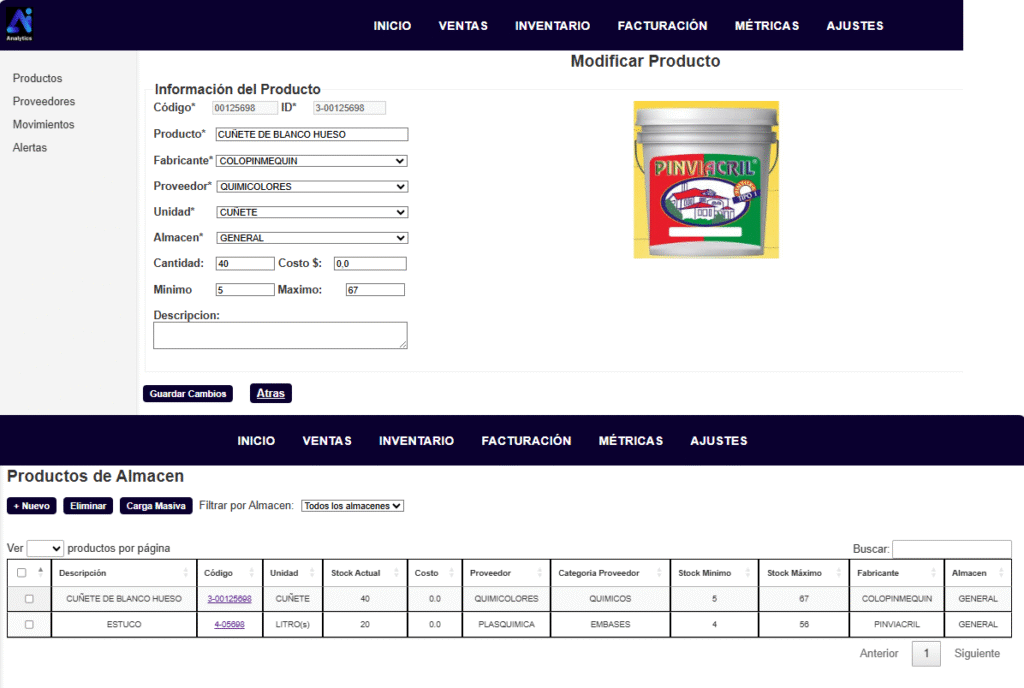Select the ESTUCO row checkbox
Image resolution: width=1024 pixels, height=688 pixels.
tap(29, 624)
